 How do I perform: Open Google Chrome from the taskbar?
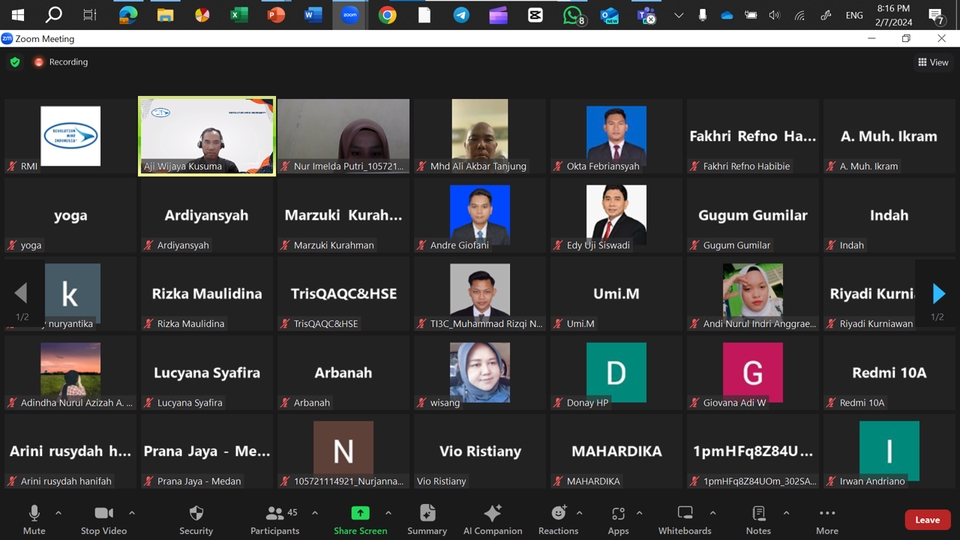[x=387, y=15]
